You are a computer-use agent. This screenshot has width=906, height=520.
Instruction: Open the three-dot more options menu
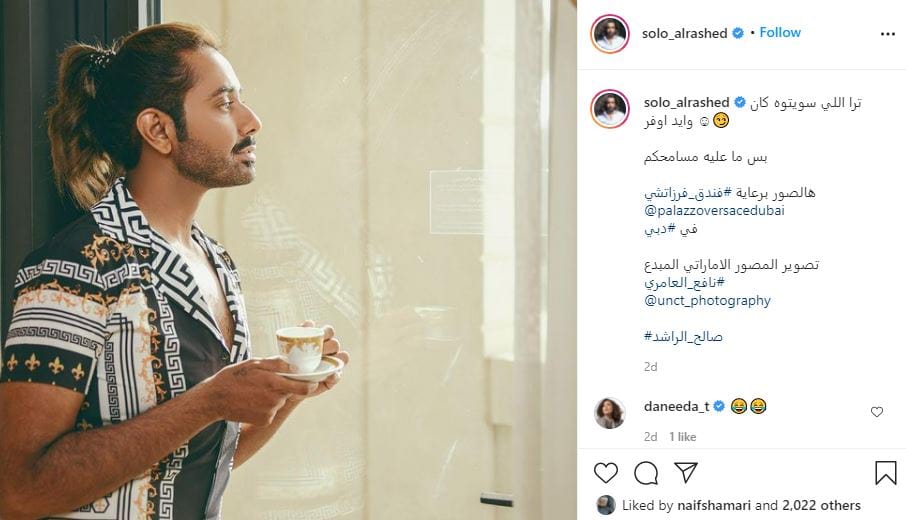coord(888,34)
